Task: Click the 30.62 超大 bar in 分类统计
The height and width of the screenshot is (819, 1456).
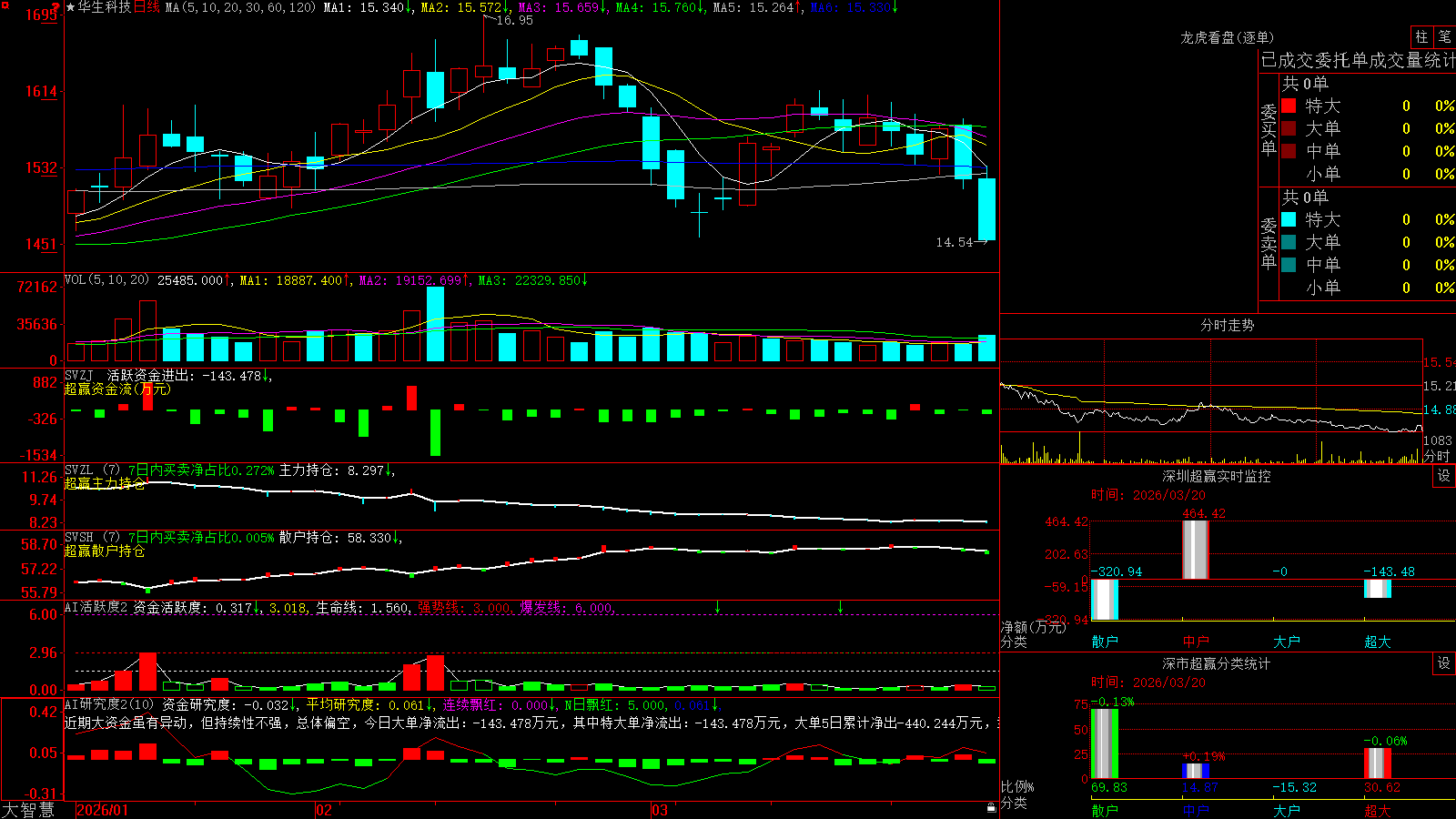Action: pyautogui.click(x=1378, y=763)
